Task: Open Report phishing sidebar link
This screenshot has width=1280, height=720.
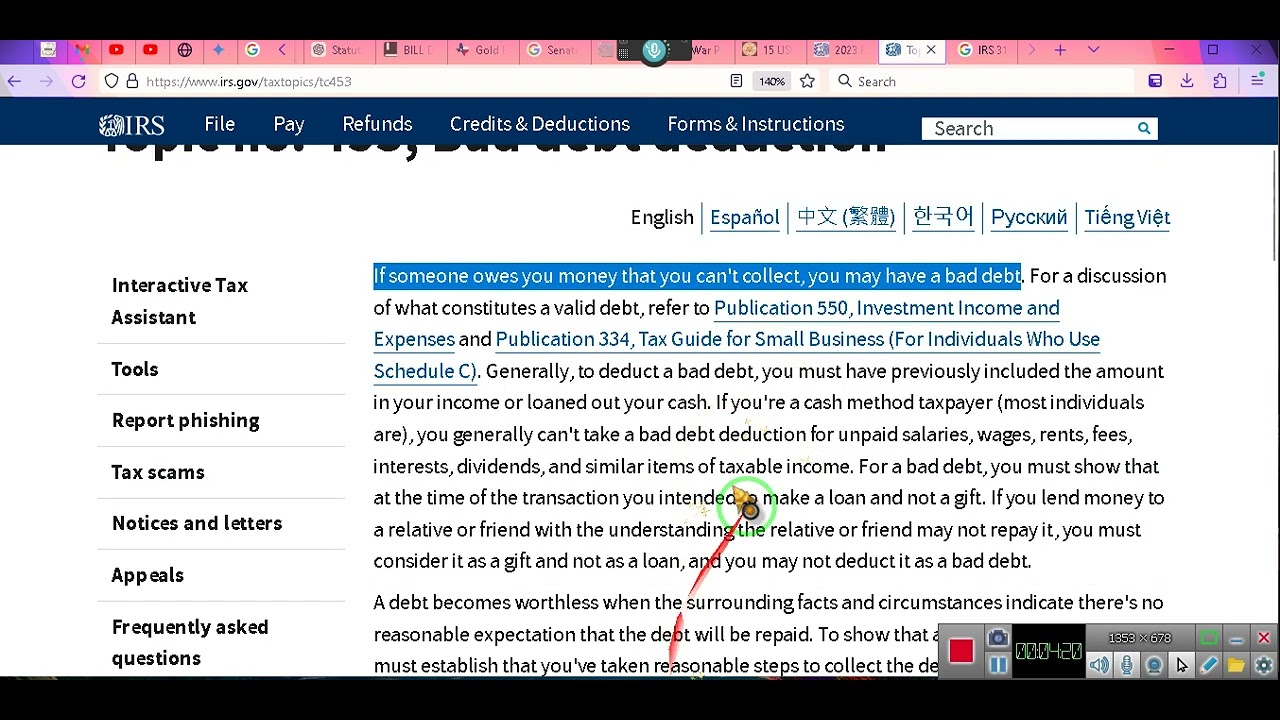Action: pos(185,420)
